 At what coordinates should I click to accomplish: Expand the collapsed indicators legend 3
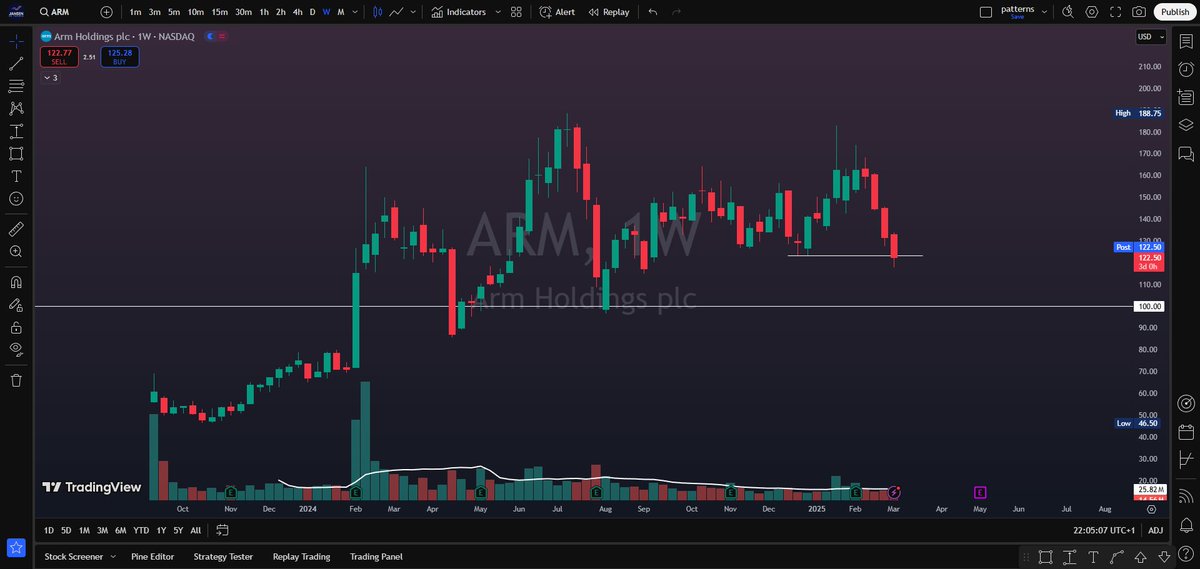[x=50, y=77]
